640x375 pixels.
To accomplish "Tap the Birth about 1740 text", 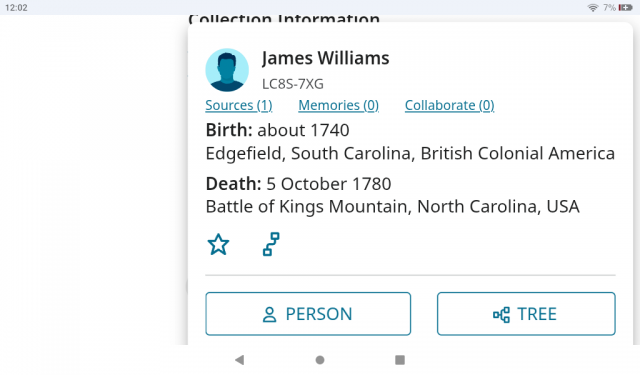I will [x=278, y=130].
